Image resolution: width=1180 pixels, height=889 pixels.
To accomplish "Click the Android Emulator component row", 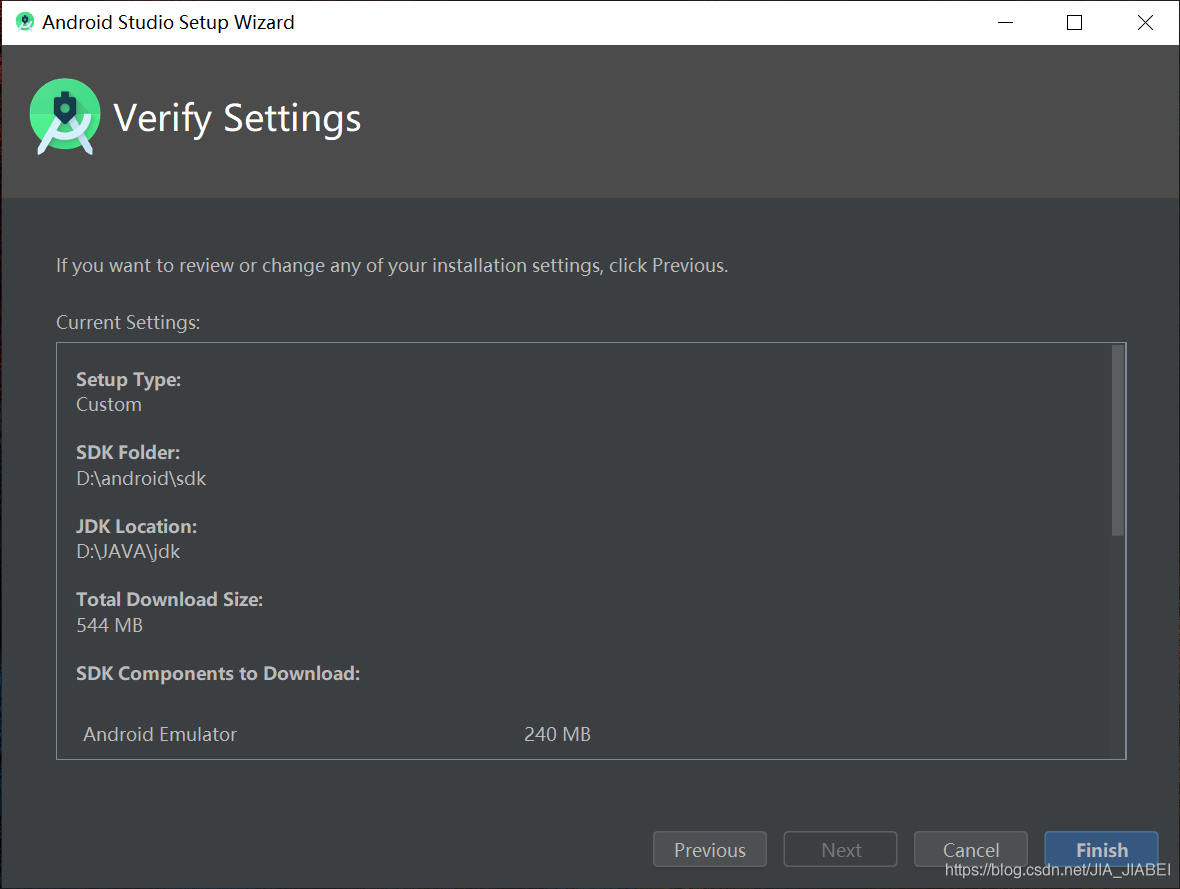I will [x=336, y=734].
